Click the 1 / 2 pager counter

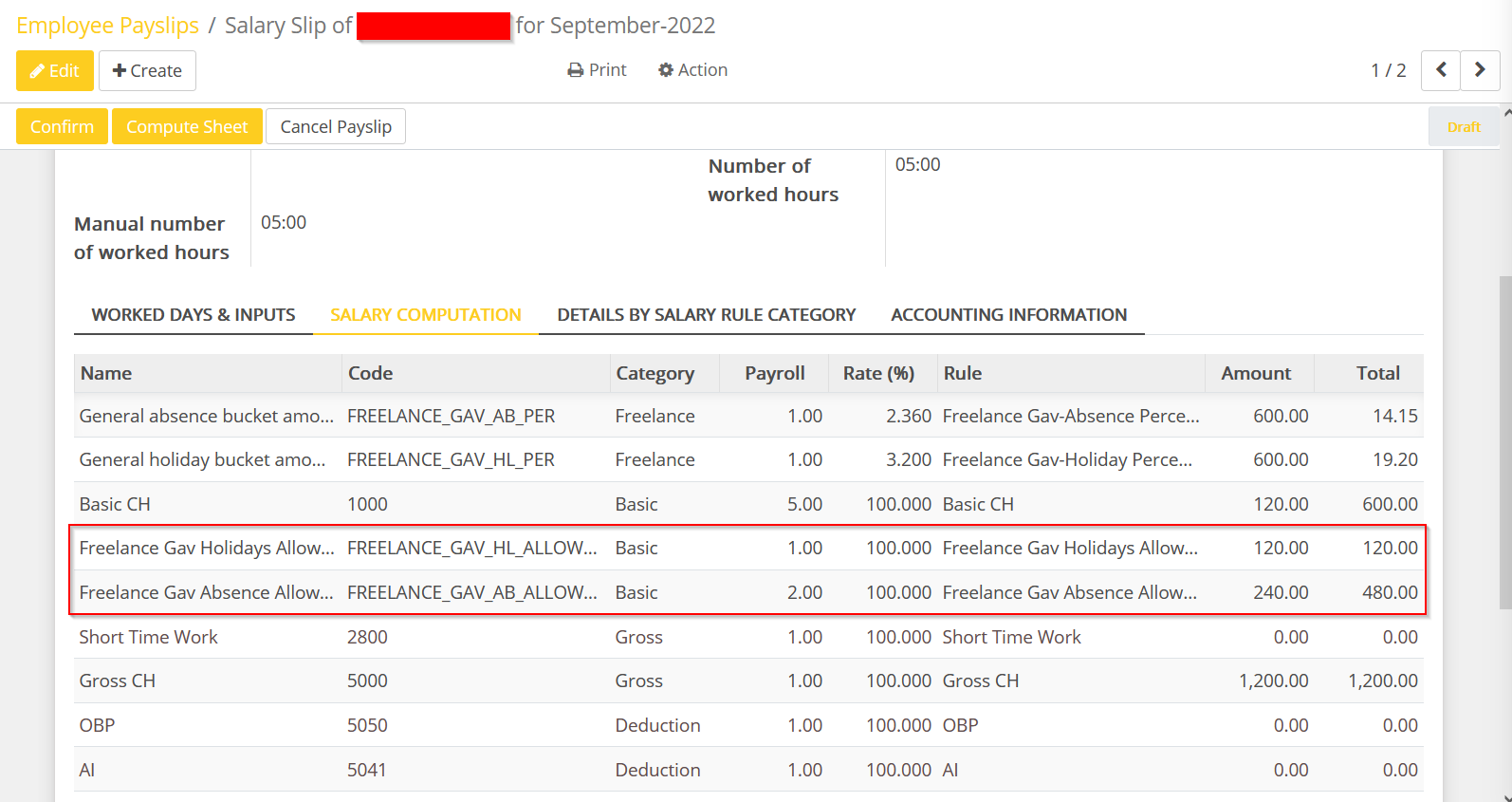click(x=1389, y=70)
